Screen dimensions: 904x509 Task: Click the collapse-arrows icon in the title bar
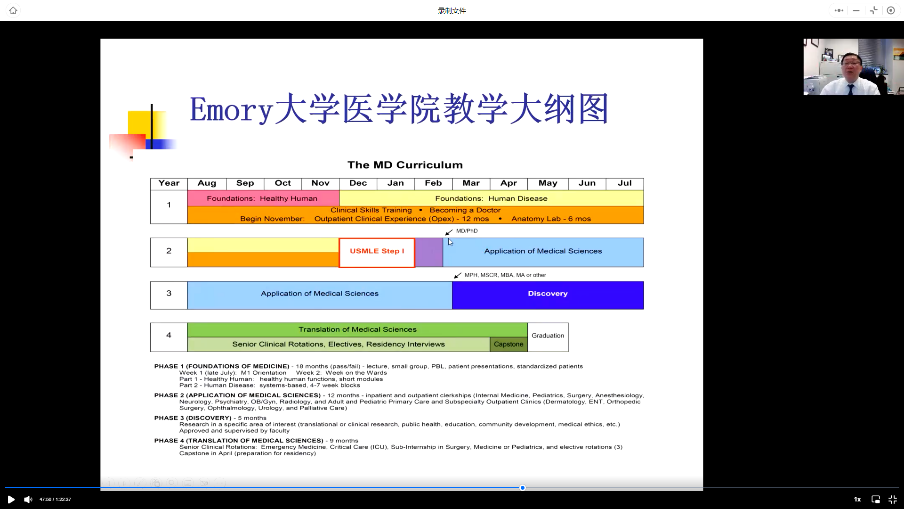point(873,10)
